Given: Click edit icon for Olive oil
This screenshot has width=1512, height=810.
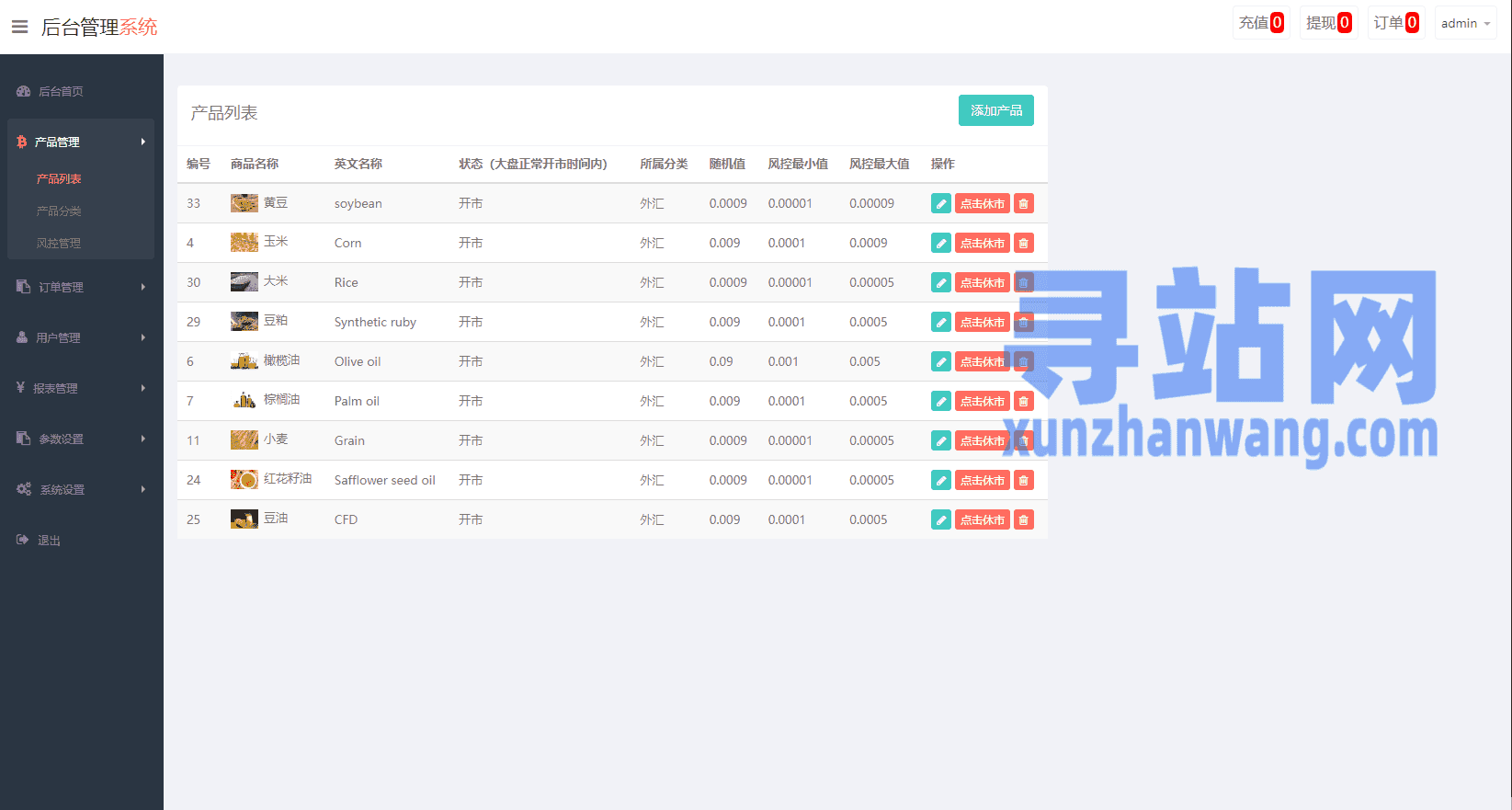Looking at the screenshot, I should click(940, 362).
